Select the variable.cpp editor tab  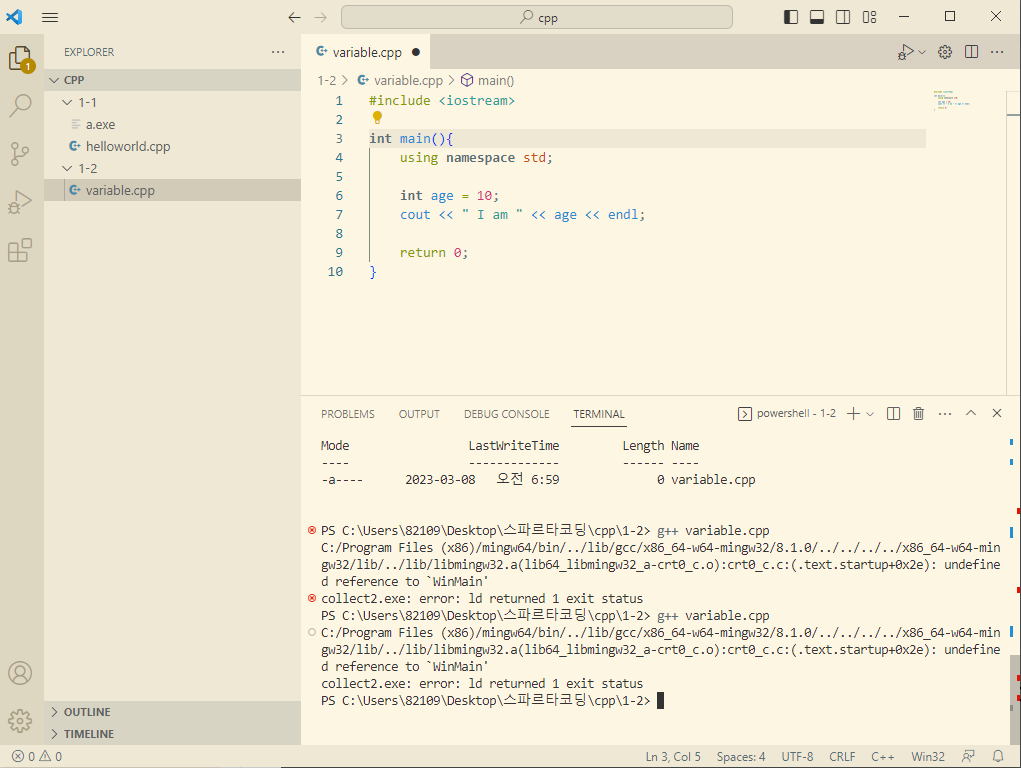pos(366,52)
